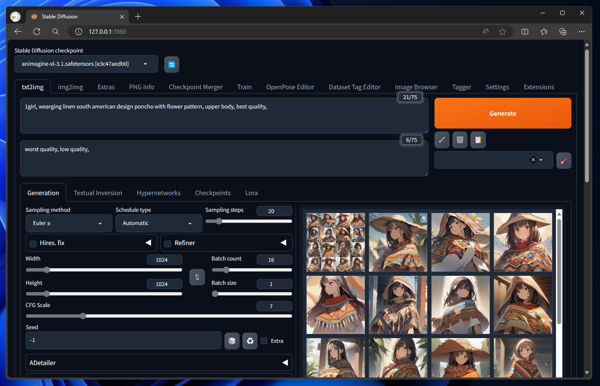Click the read-prompt arrow icon under Generate

(x=442, y=140)
